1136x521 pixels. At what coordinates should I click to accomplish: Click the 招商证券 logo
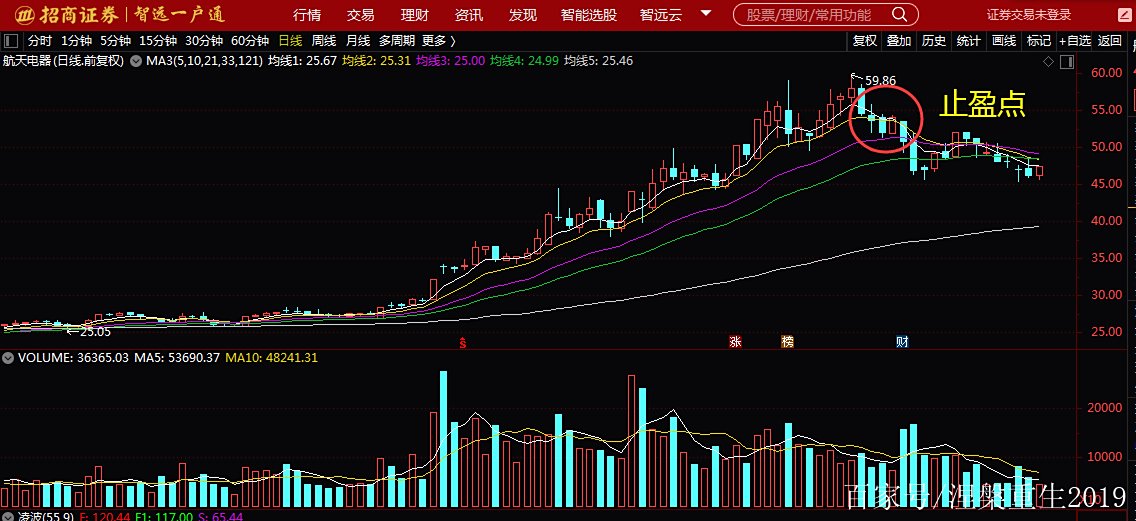tap(64, 15)
